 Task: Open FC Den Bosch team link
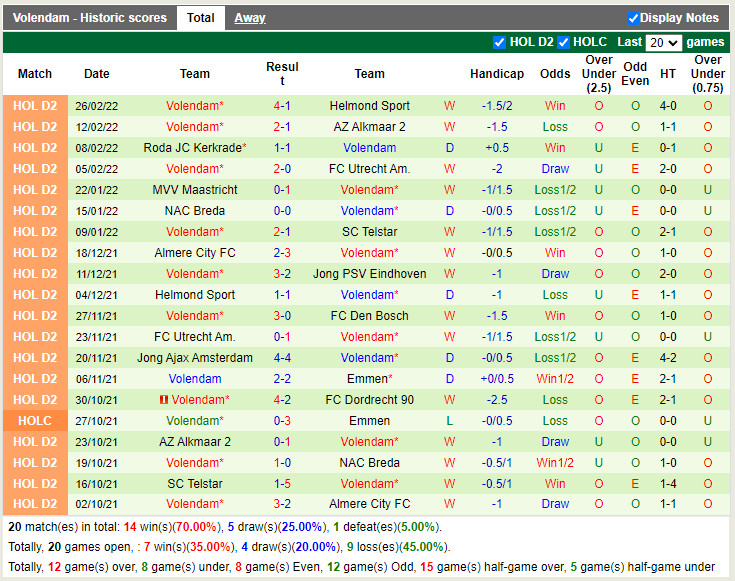pos(369,316)
